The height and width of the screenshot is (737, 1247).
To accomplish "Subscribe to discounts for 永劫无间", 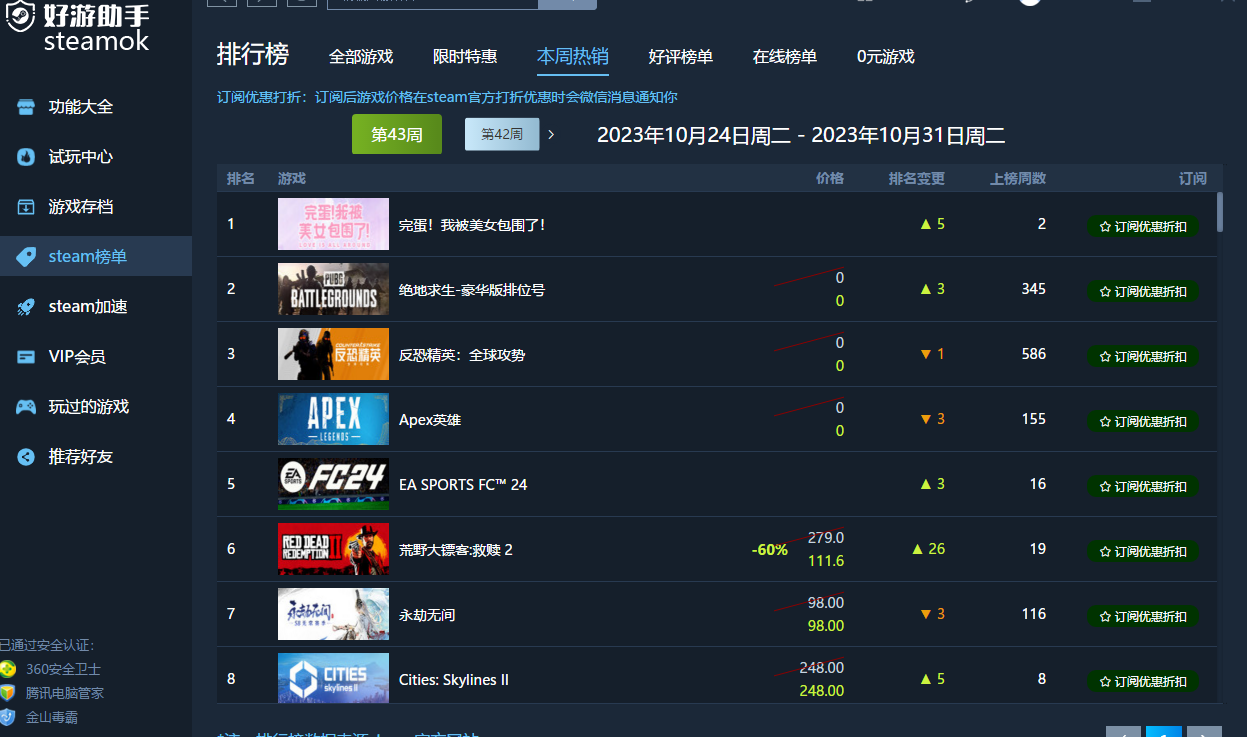I will click(x=1143, y=617).
